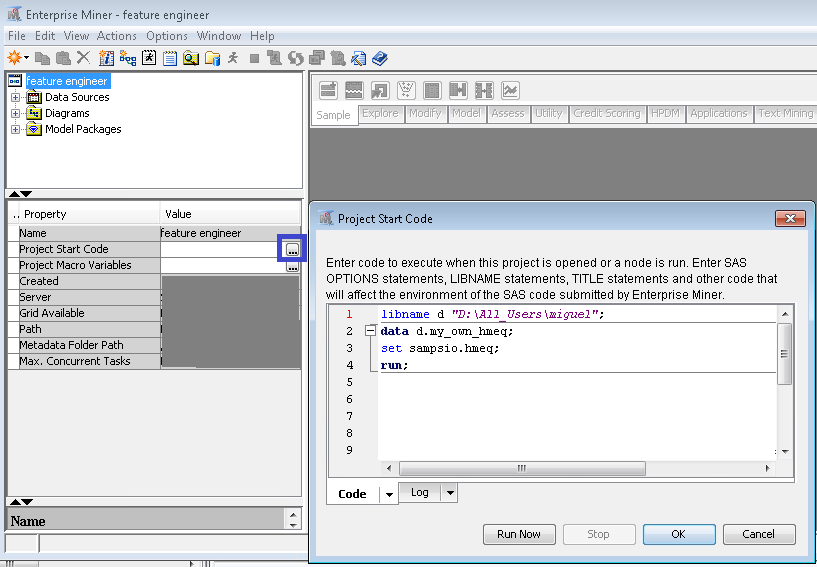Select the Input Data node icon
Viewport: 817px width, 567px height.
tap(432, 90)
